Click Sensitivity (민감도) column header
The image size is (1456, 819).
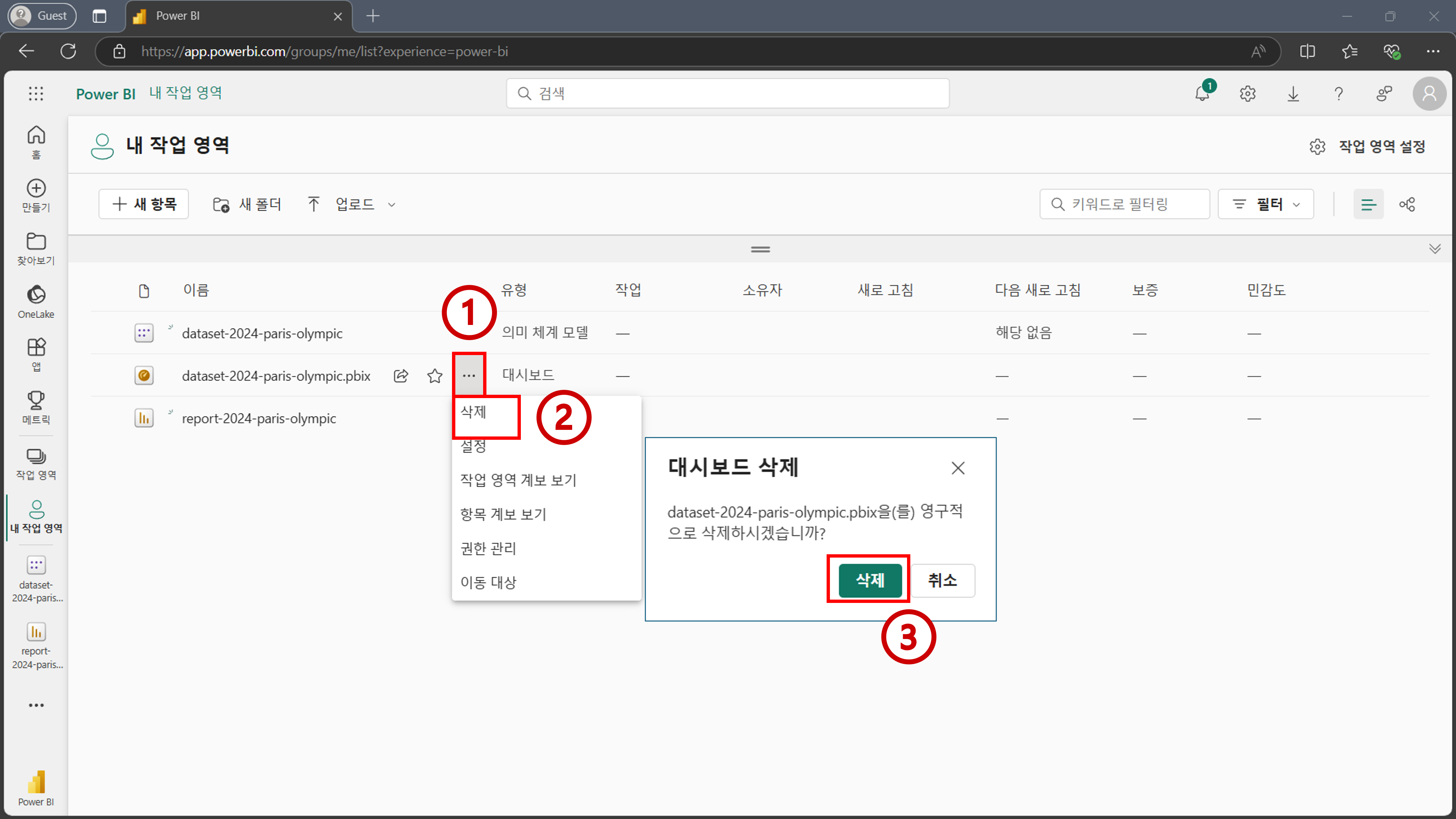coord(1266,290)
